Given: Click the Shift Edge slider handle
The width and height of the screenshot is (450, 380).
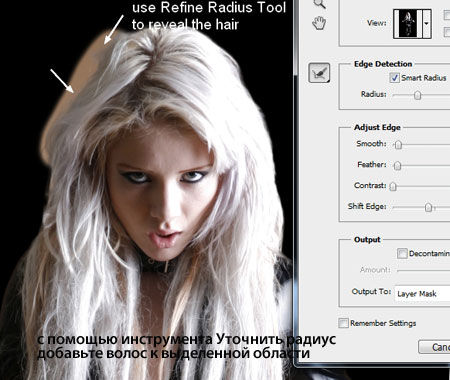Looking at the screenshot, I should coord(428,207).
